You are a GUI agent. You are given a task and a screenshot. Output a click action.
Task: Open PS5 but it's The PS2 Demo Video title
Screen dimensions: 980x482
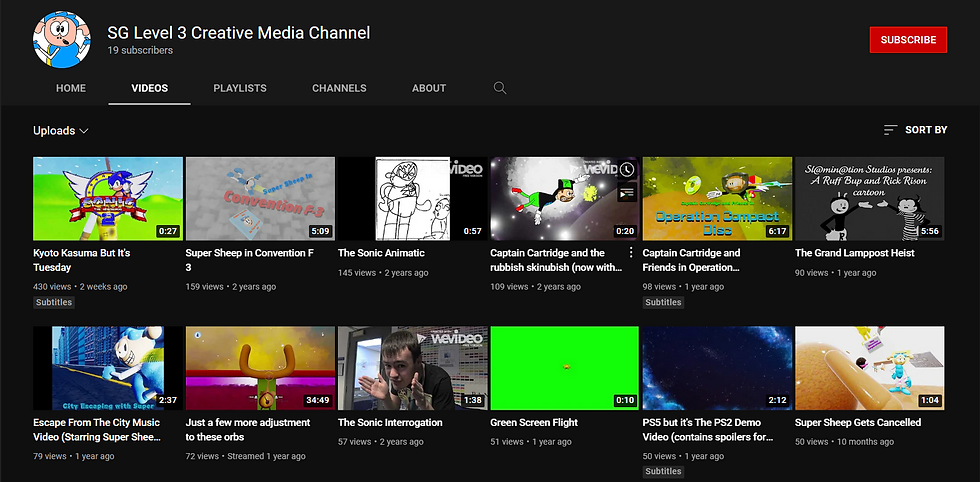click(x=708, y=429)
